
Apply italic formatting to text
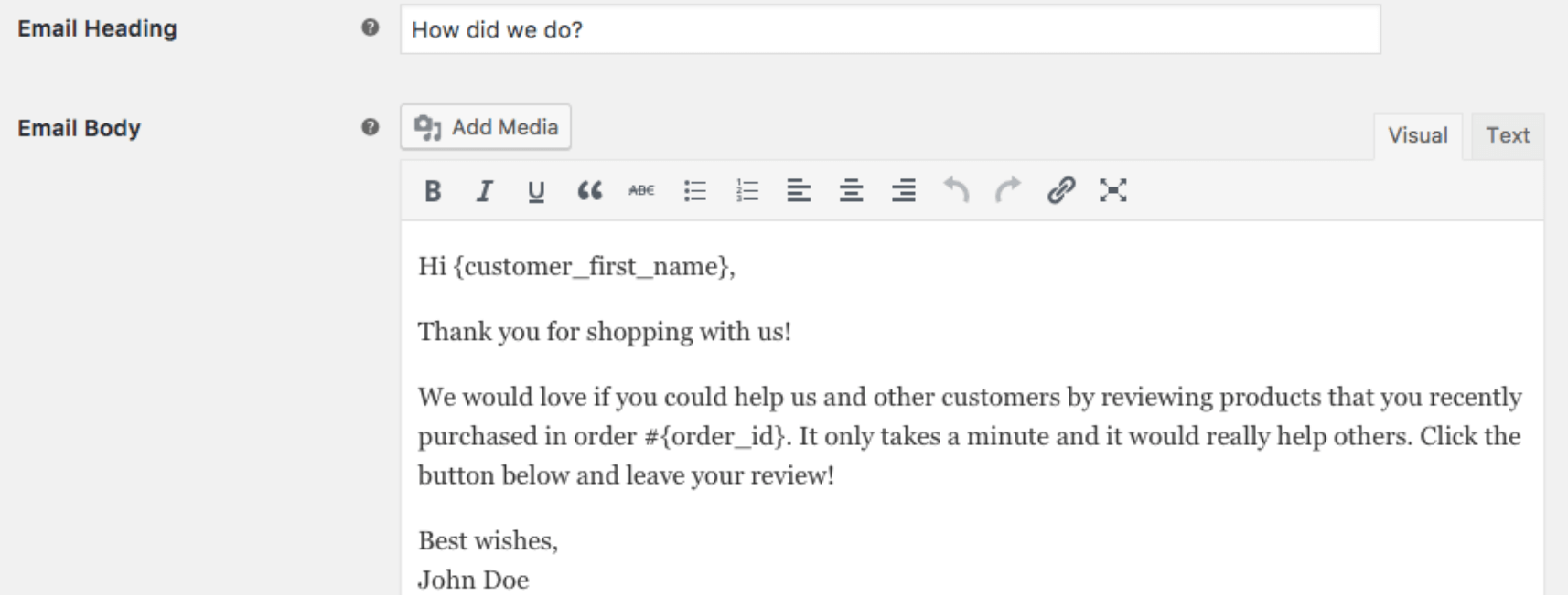(484, 191)
